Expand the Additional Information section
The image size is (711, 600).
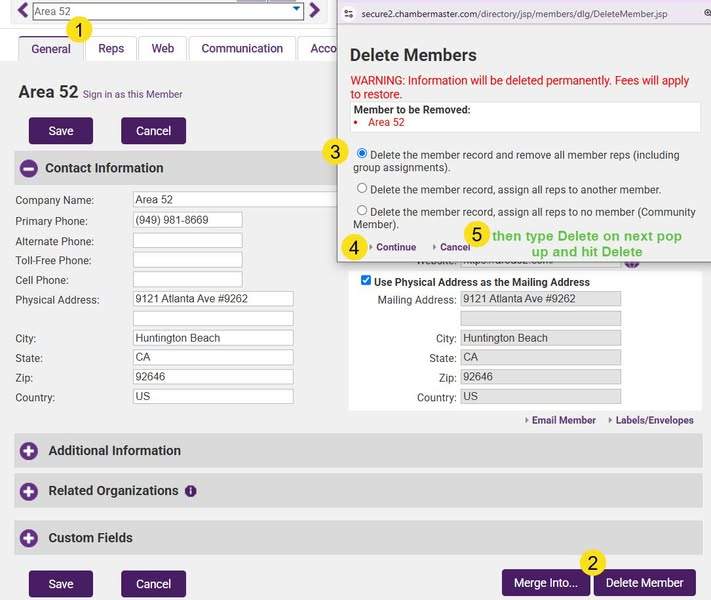click(28, 451)
